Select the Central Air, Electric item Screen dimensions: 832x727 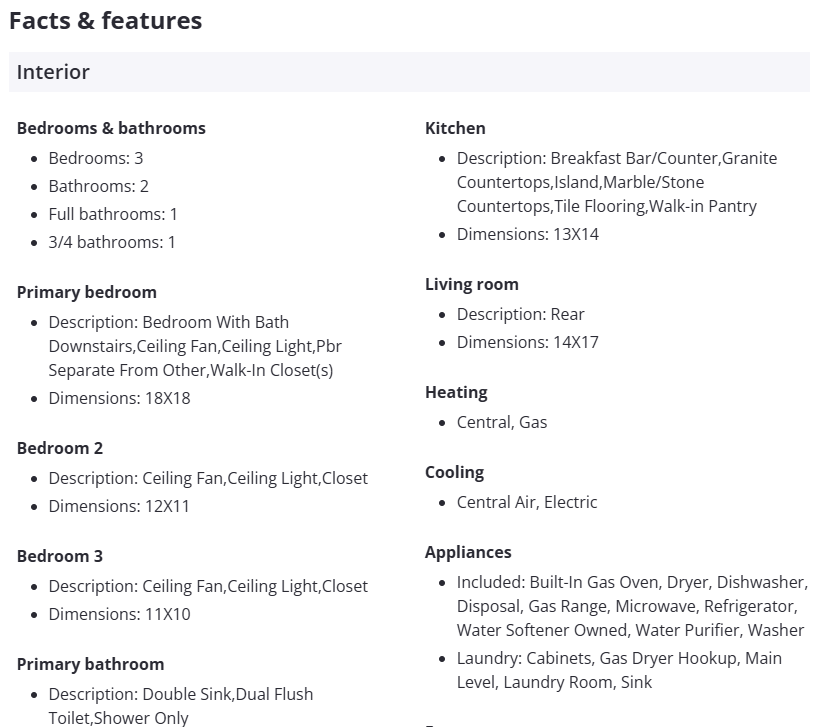click(527, 502)
